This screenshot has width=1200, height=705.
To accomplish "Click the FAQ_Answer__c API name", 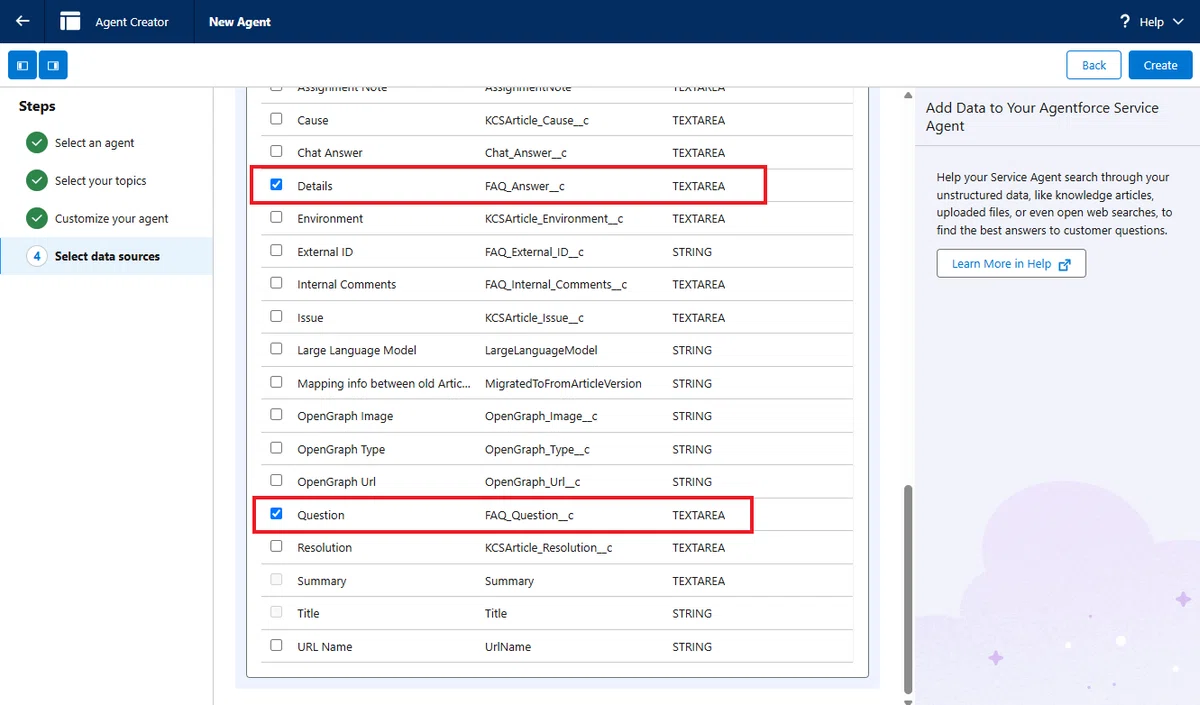I will (x=525, y=186).
